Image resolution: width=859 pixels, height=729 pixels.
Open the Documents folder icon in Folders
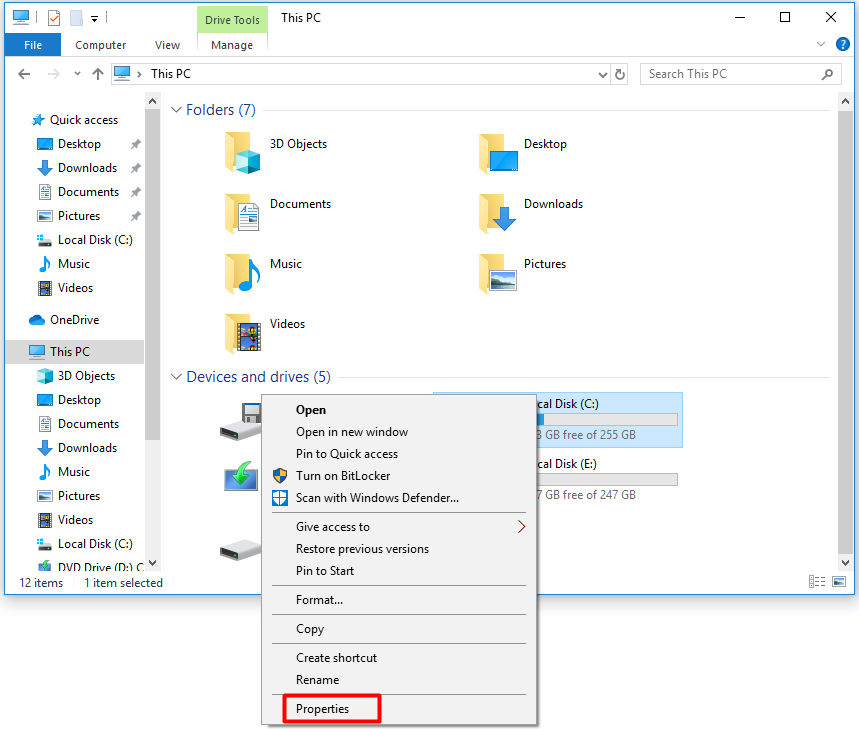click(243, 213)
